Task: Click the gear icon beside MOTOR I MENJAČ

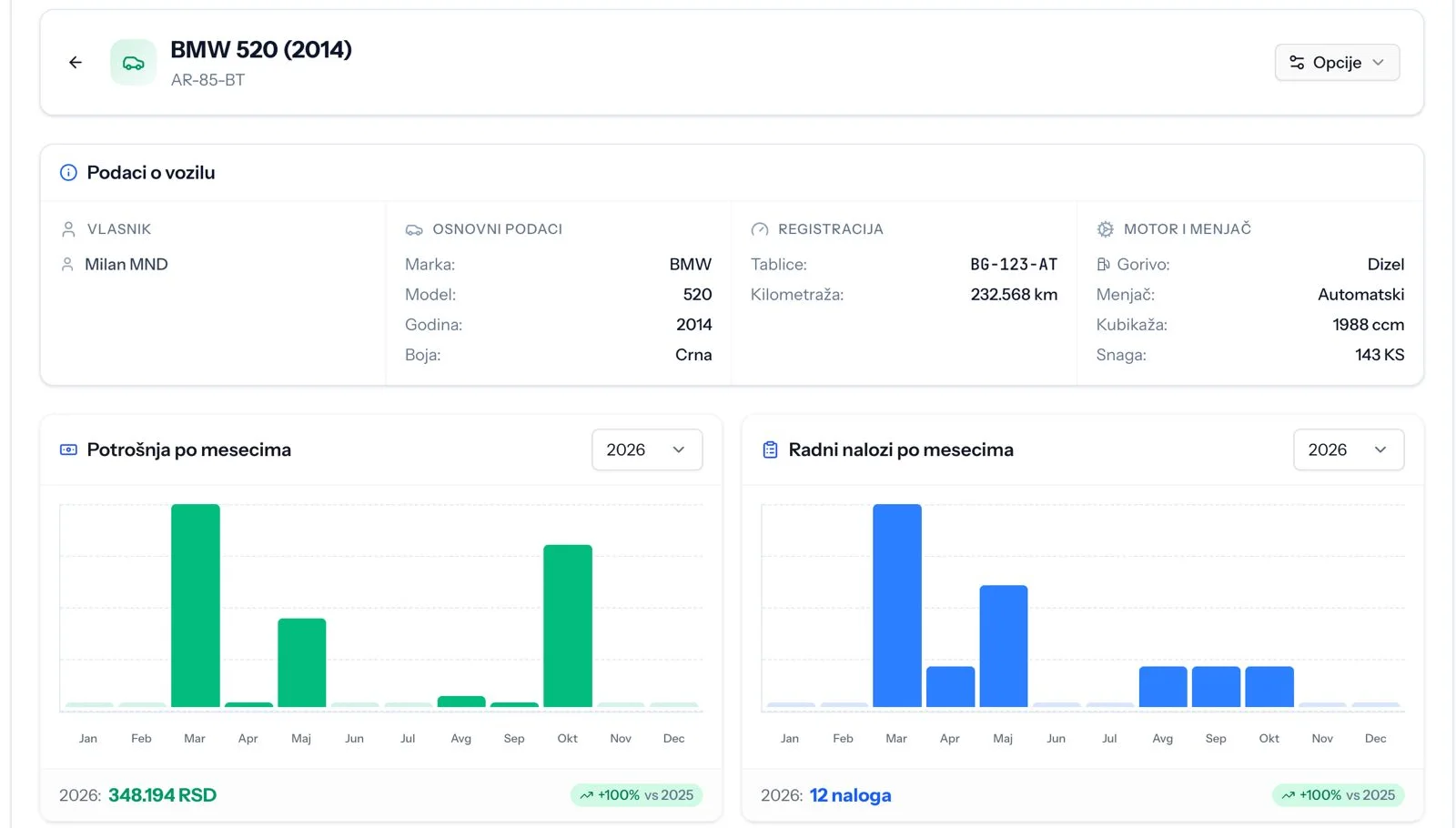Action: pyautogui.click(x=1105, y=229)
